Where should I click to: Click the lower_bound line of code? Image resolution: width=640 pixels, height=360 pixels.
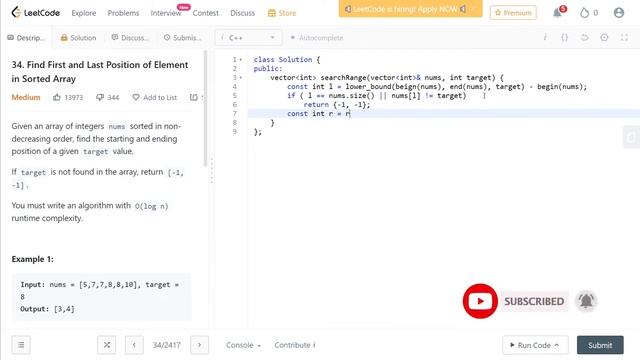[x=437, y=87]
